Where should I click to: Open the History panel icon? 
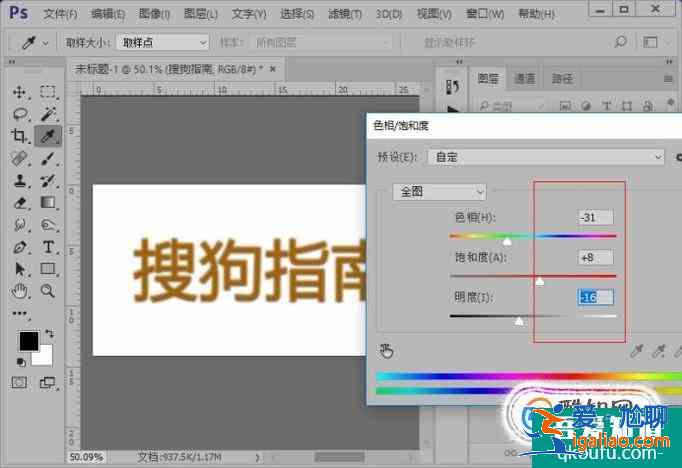coord(452,87)
